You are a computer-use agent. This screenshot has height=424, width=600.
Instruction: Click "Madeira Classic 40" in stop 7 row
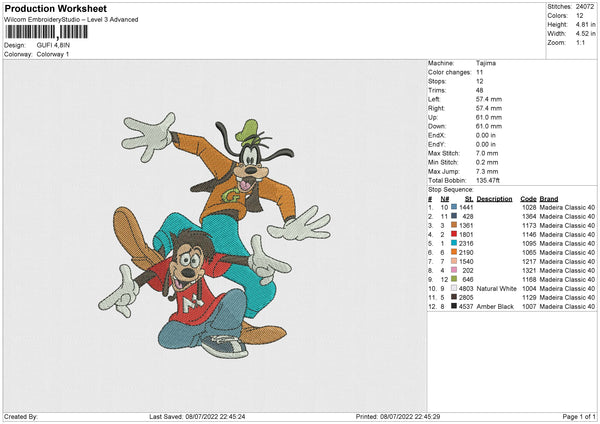point(567,261)
